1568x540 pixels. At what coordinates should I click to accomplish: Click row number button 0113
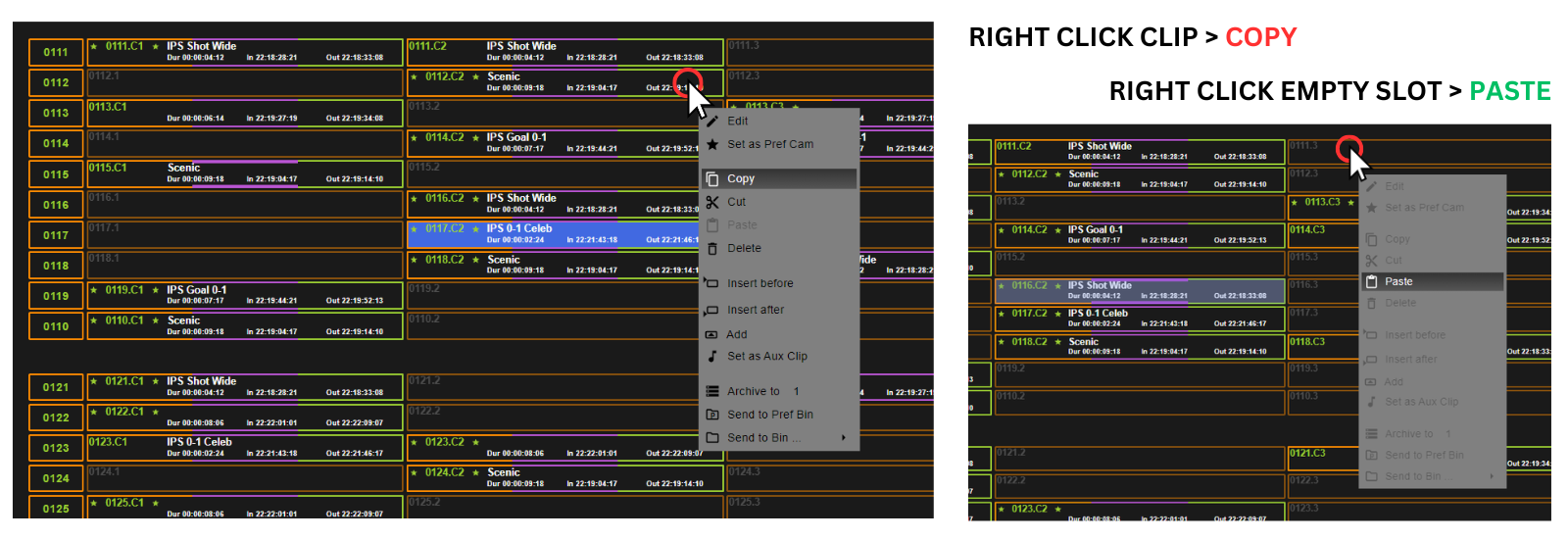coord(56,113)
